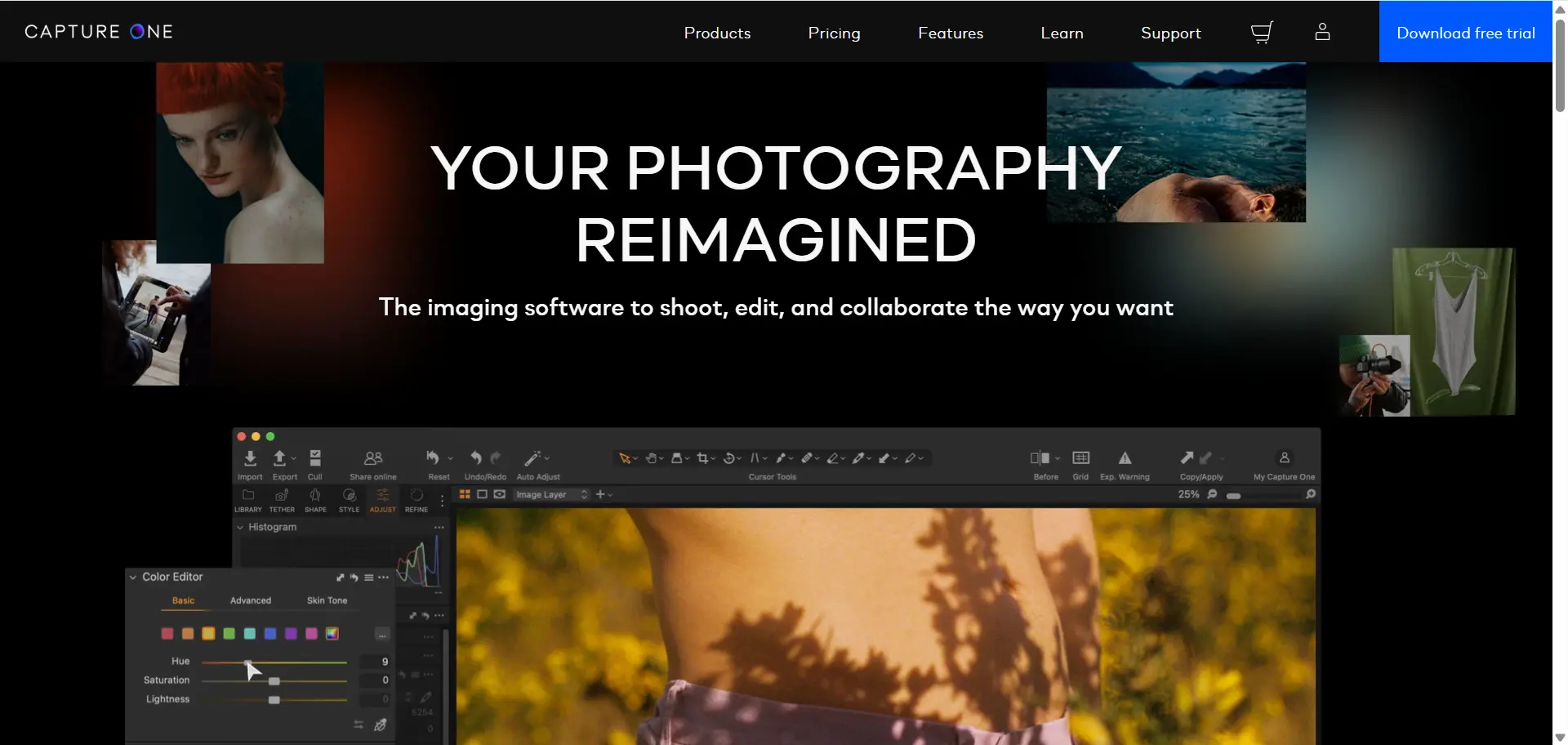Select the Crop cursor tool

(x=702, y=458)
